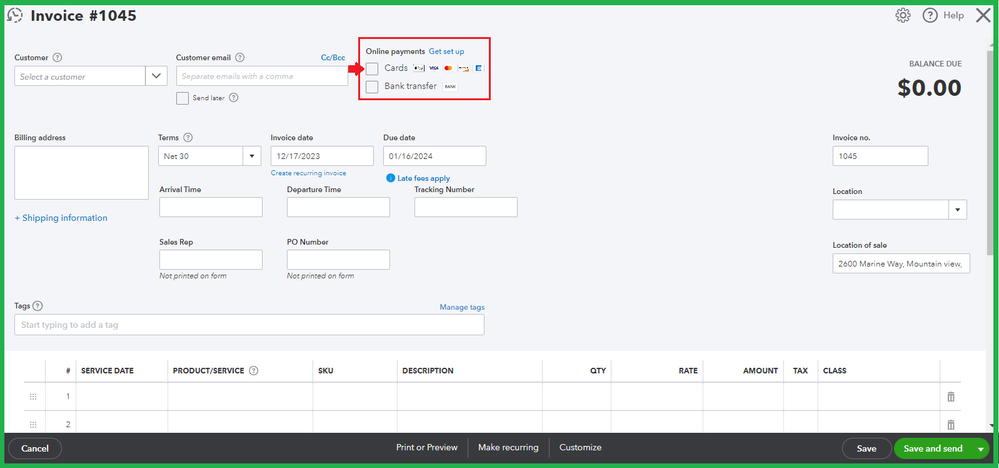Image resolution: width=999 pixels, height=468 pixels.
Task: Click the help icon next to Customer
Action: (x=57, y=57)
